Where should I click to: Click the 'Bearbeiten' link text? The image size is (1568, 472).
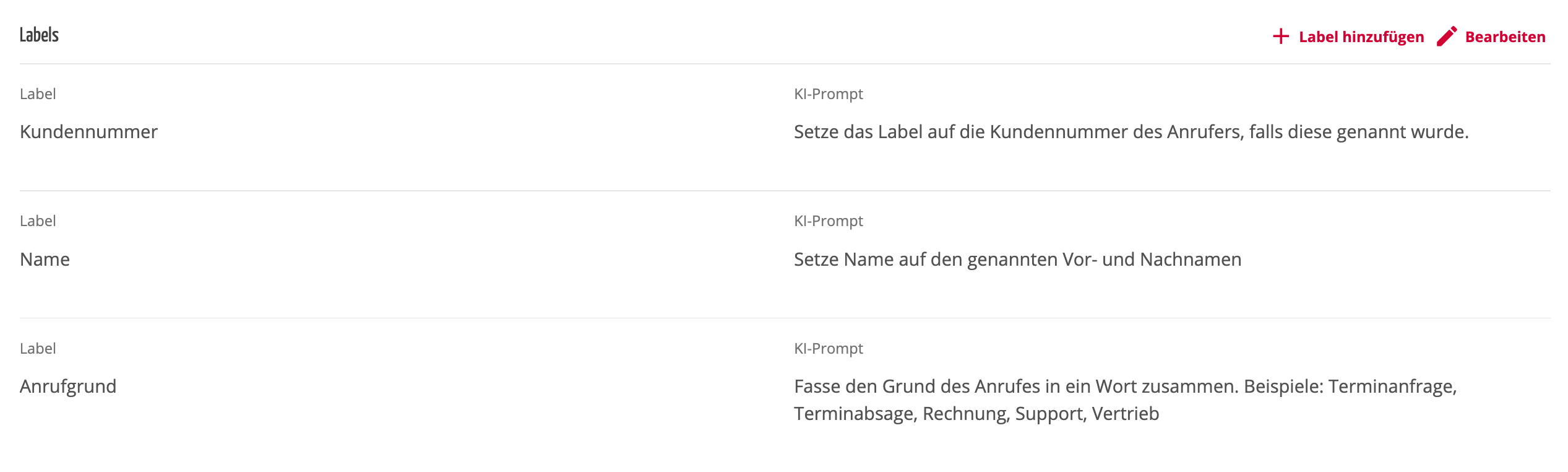pyautogui.click(x=1505, y=37)
